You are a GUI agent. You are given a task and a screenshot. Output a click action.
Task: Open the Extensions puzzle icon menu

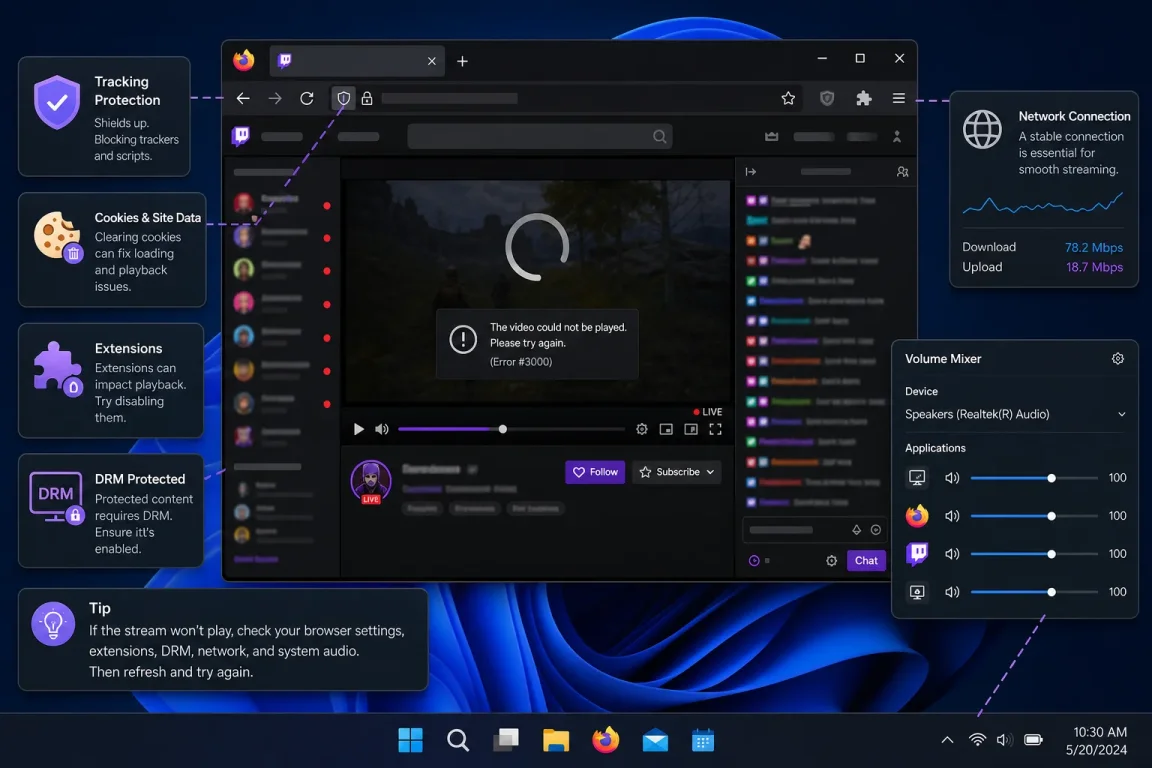(x=864, y=98)
